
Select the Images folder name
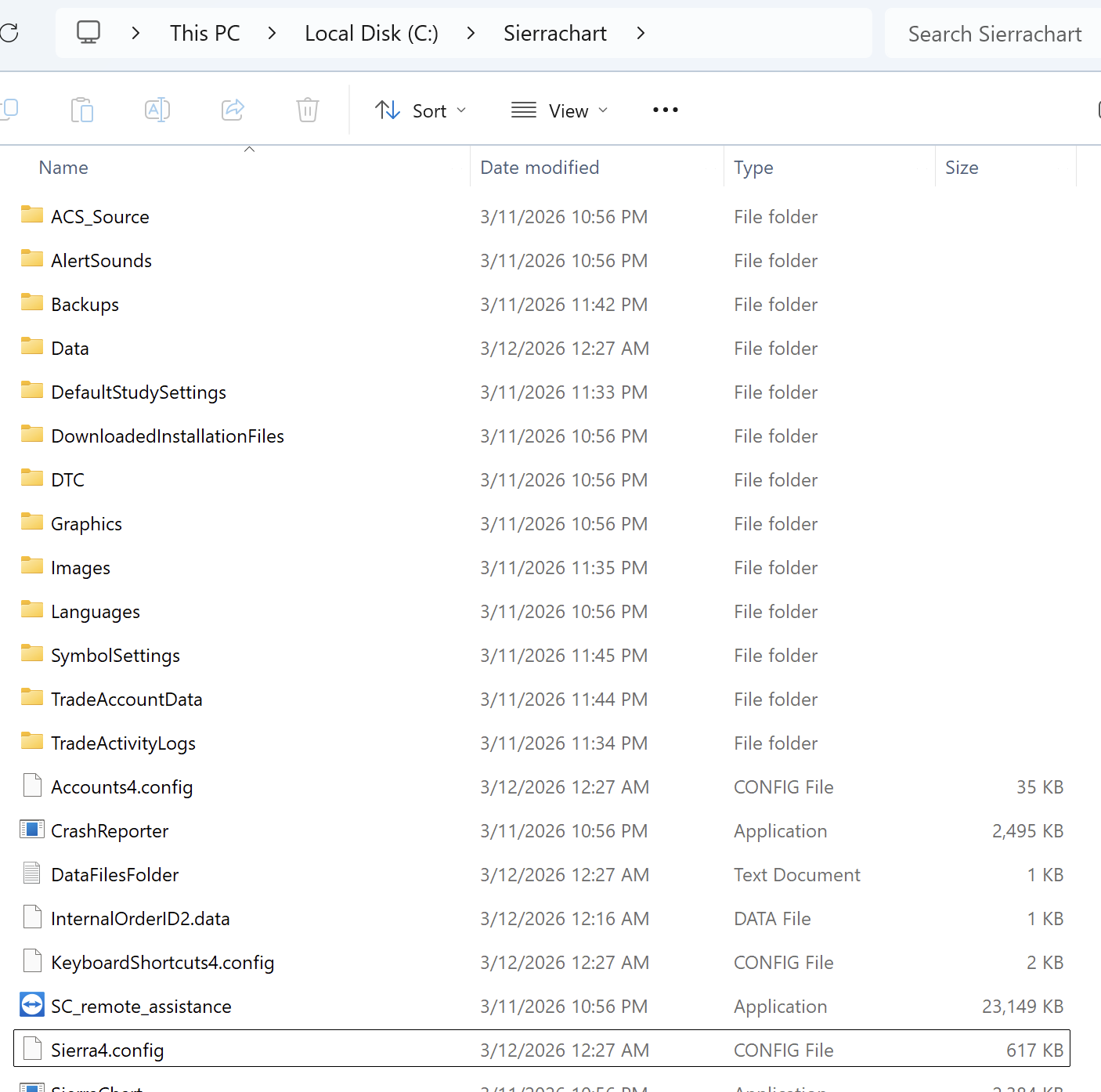(81, 568)
